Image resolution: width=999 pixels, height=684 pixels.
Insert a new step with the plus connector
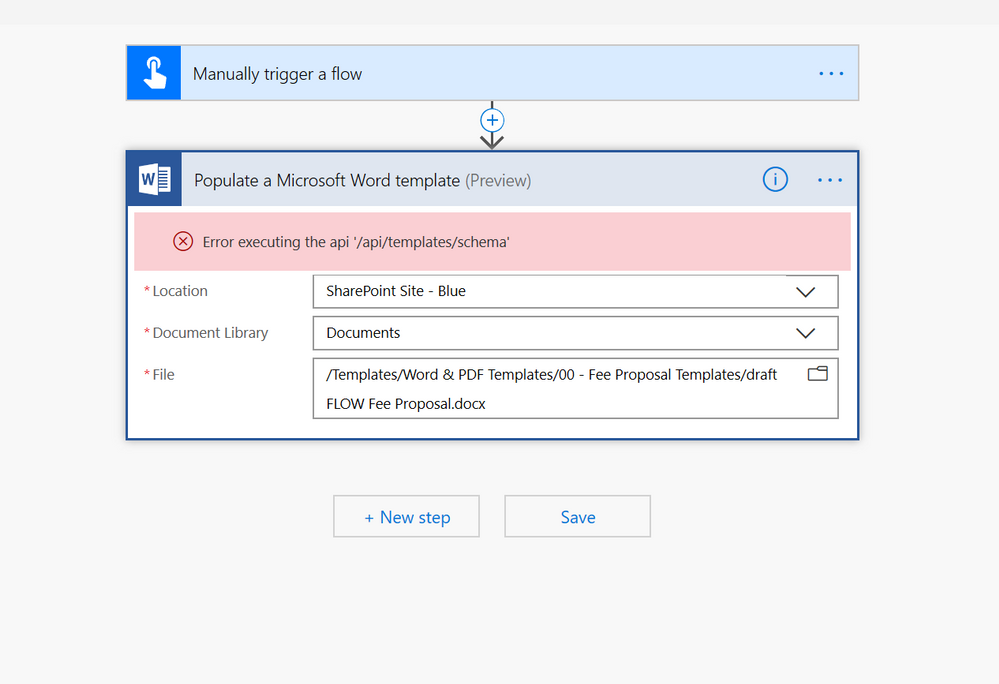(x=492, y=120)
